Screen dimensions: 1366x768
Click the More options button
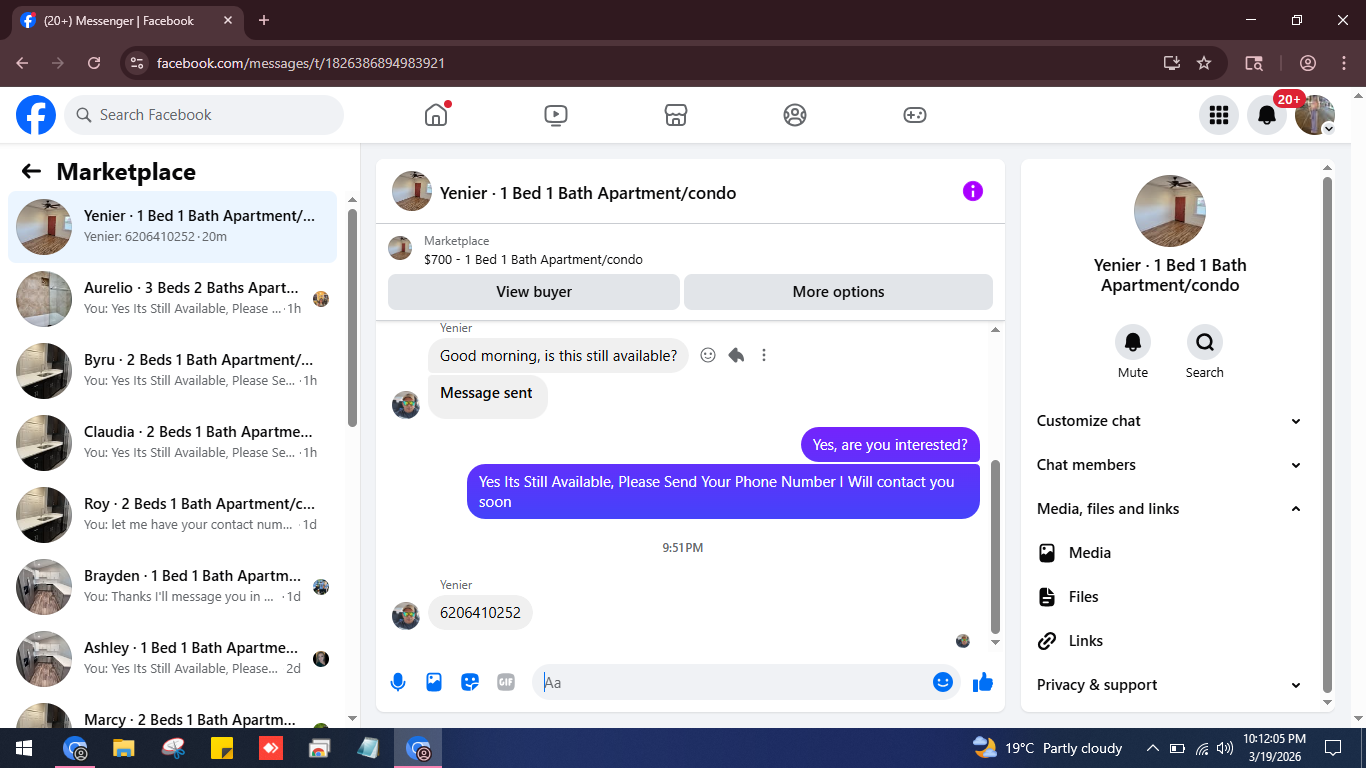tap(838, 292)
